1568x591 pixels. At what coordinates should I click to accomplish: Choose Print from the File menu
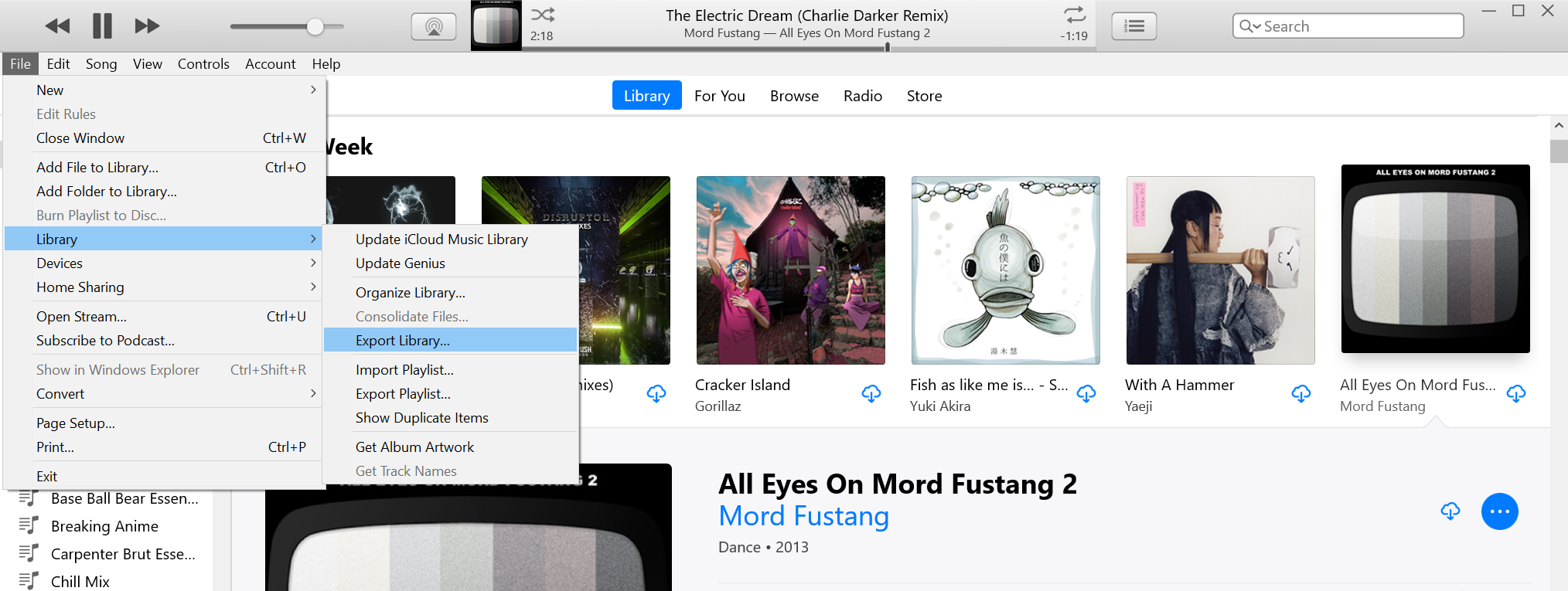165,447
